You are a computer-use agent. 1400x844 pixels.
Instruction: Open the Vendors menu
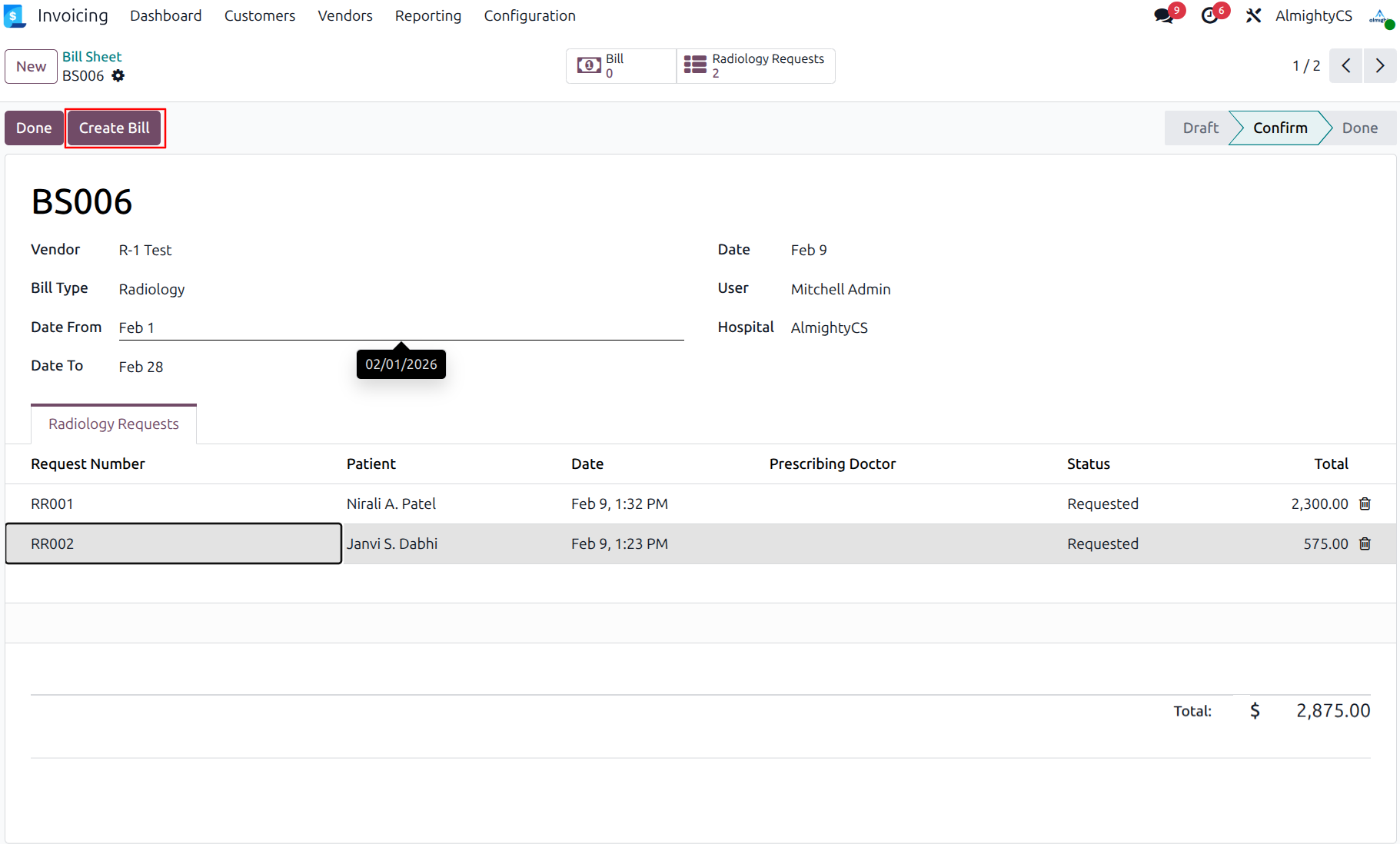[x=344, y=16]
